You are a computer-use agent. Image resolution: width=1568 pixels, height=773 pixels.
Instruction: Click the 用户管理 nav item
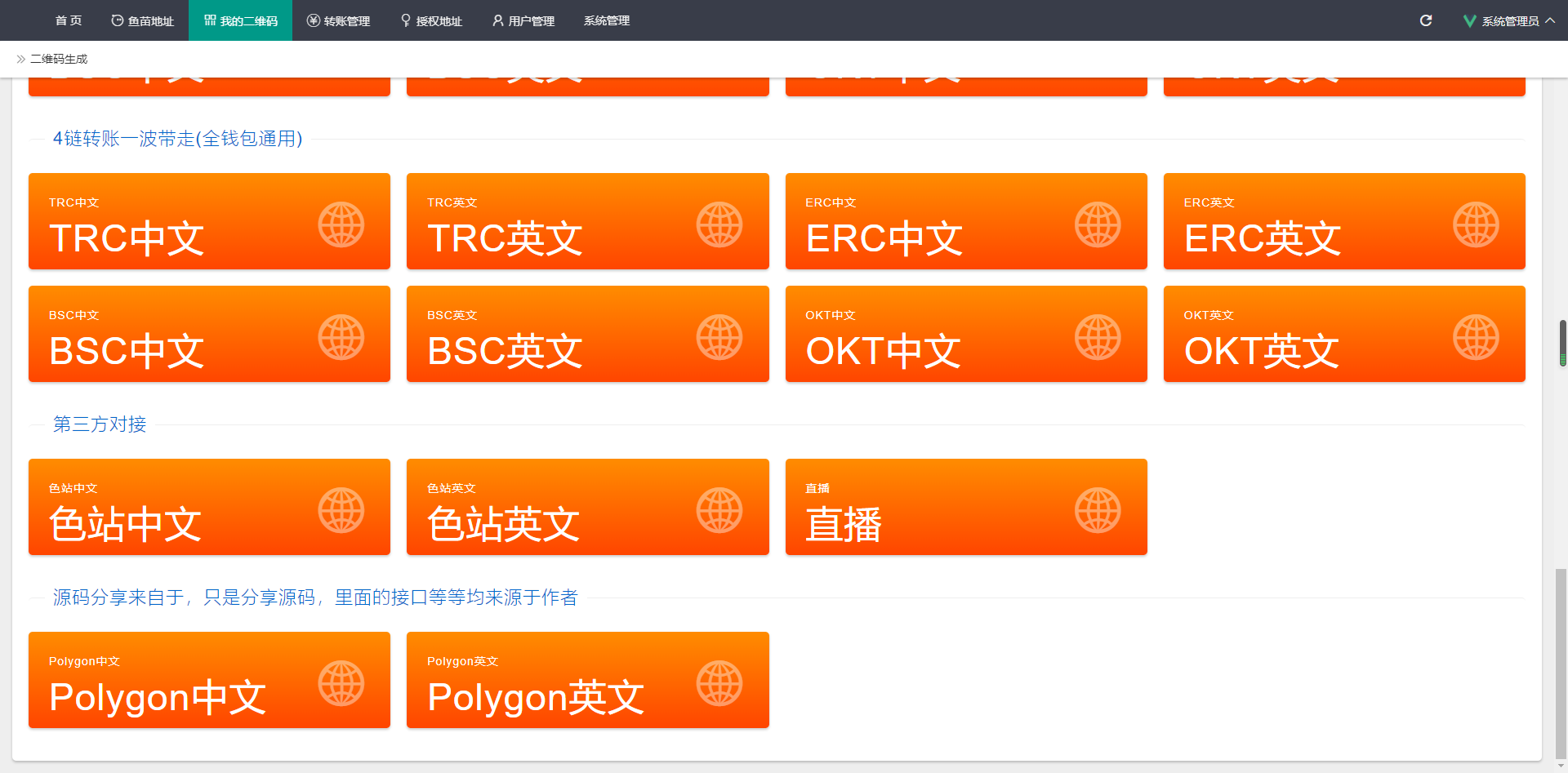click(523, 20)
